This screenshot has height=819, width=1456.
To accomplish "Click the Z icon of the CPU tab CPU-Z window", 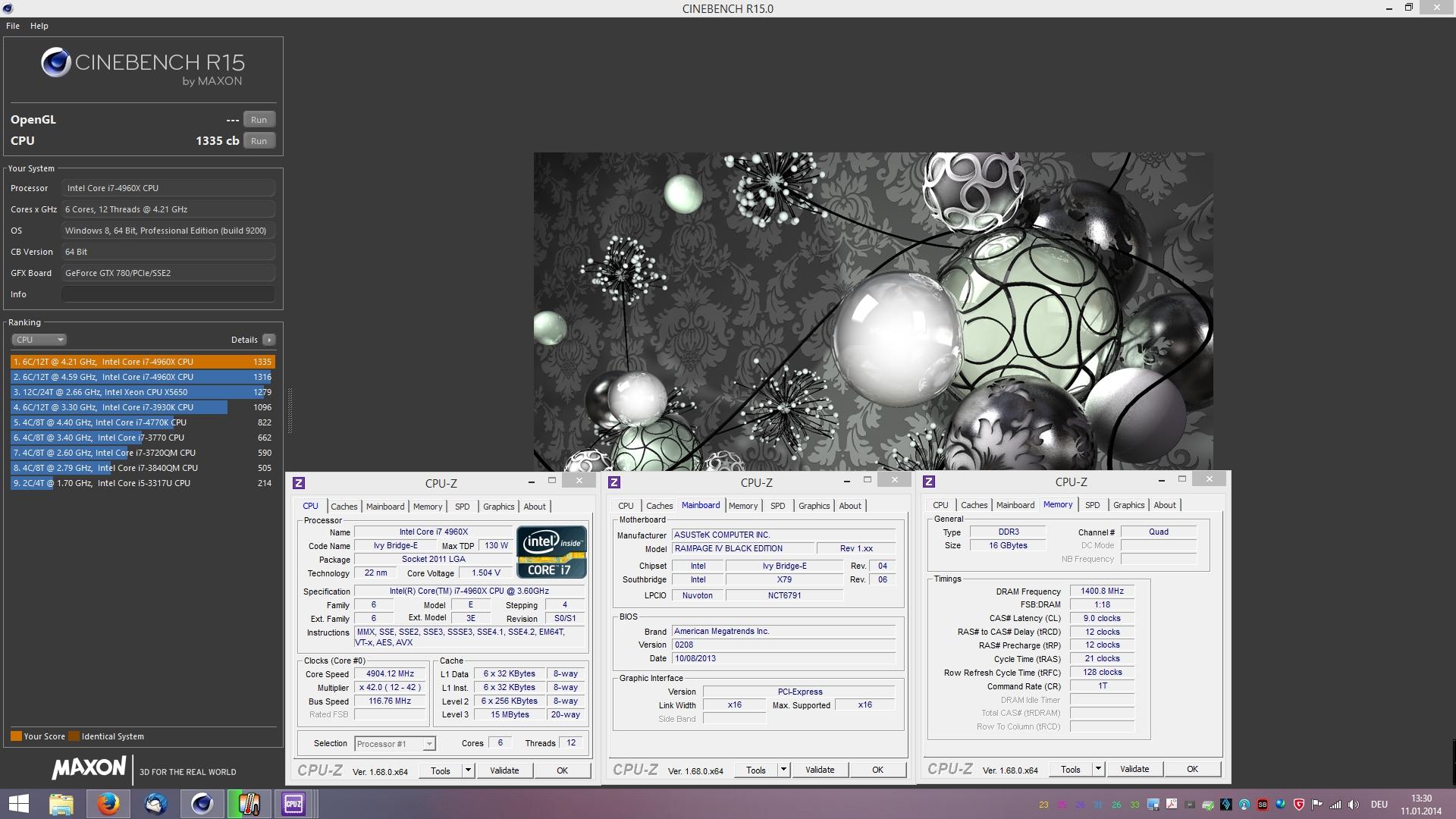I will (x=299, y=483).
